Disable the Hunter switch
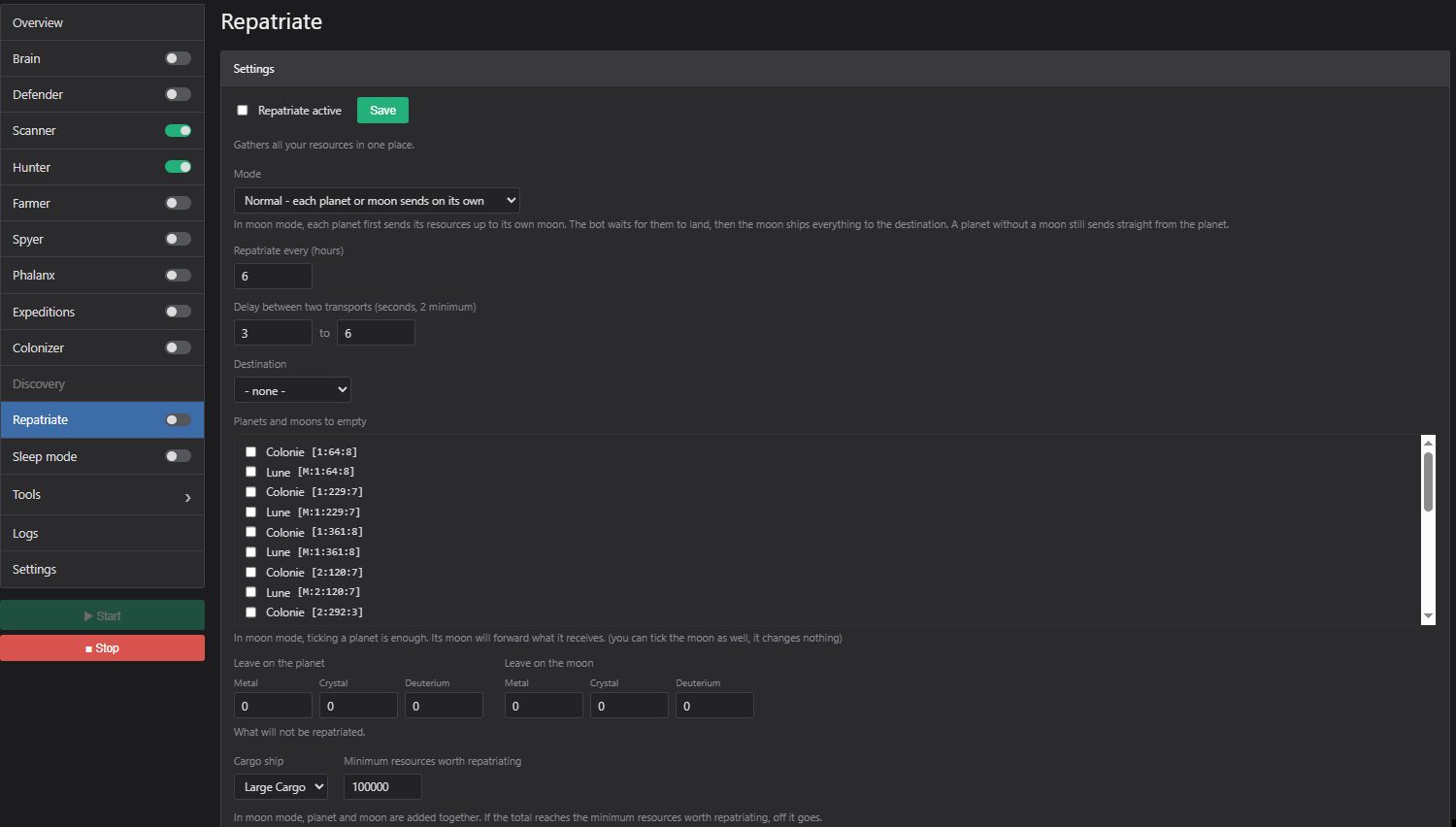Viewport: 1456px width, 827px height. [178, 167]
